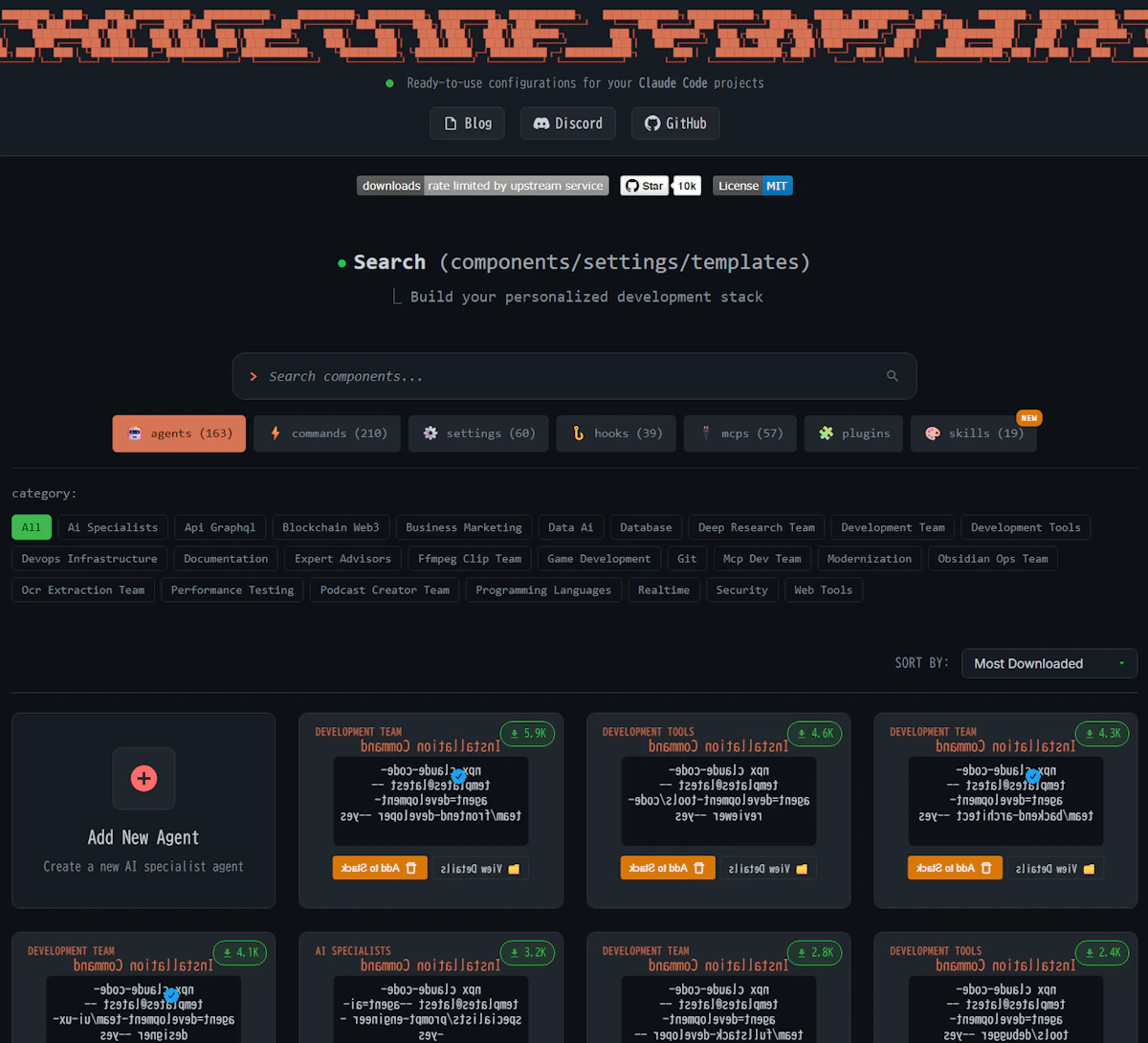This screenshot has height=1043, width=1148.
Task: Filter by Business Marketing category
Action: click(x=464, y=527)
